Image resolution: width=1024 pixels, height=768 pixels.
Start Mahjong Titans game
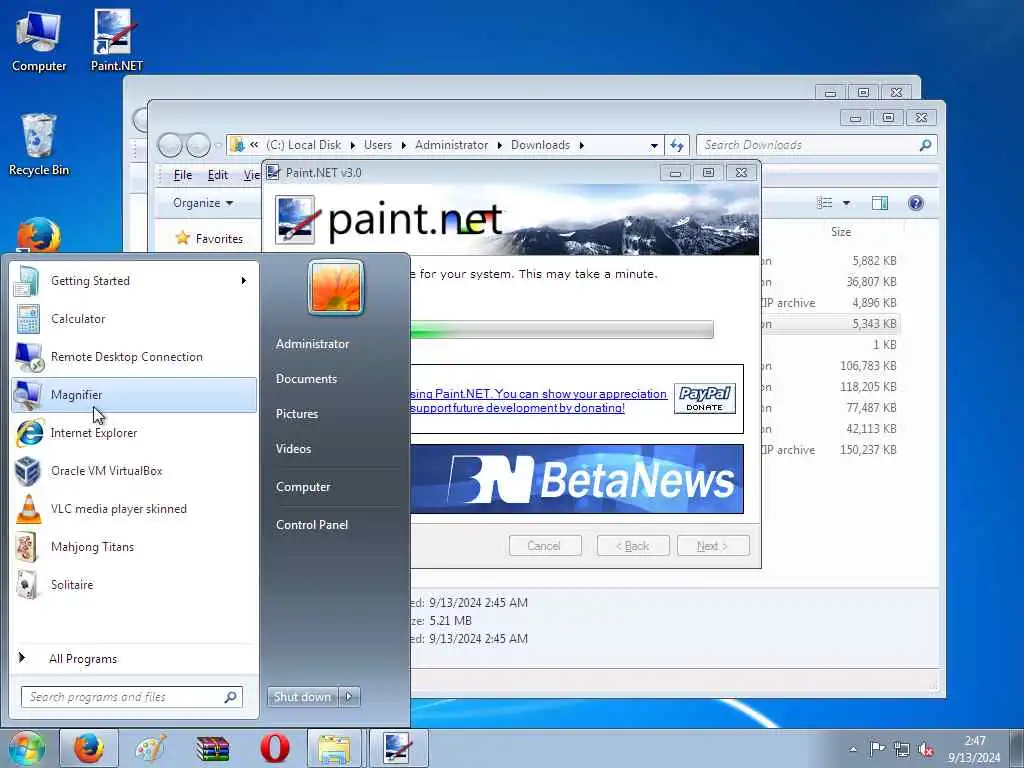pos(134,547)
